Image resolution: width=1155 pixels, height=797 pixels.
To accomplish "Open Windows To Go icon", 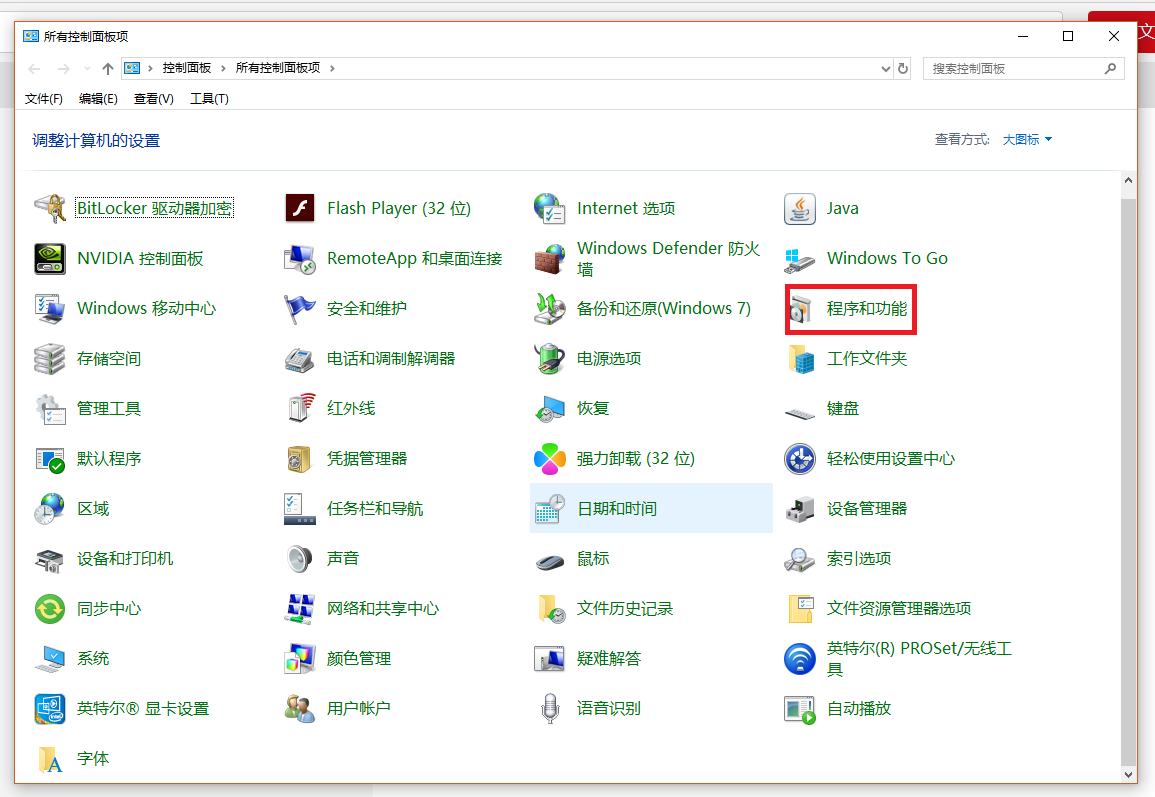I will 800,259.
